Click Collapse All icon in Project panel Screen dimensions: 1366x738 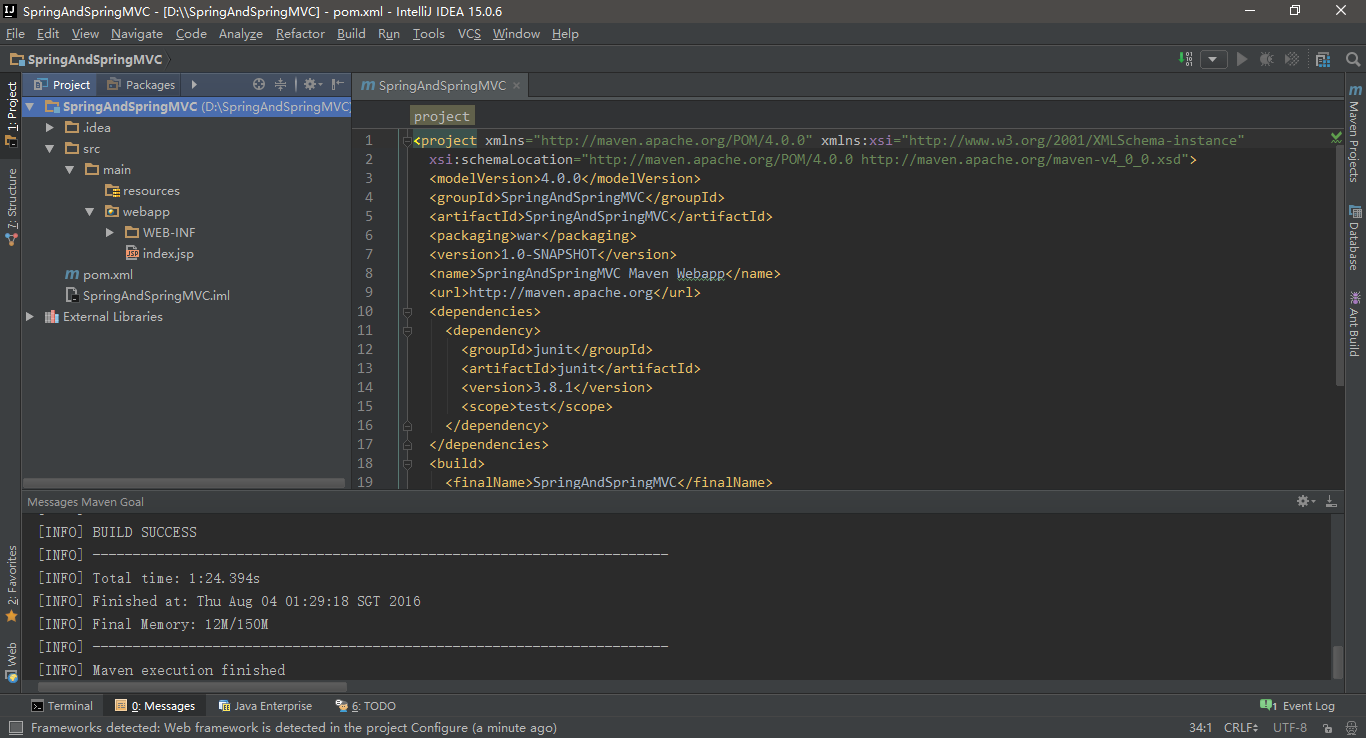tap(281, 85)
